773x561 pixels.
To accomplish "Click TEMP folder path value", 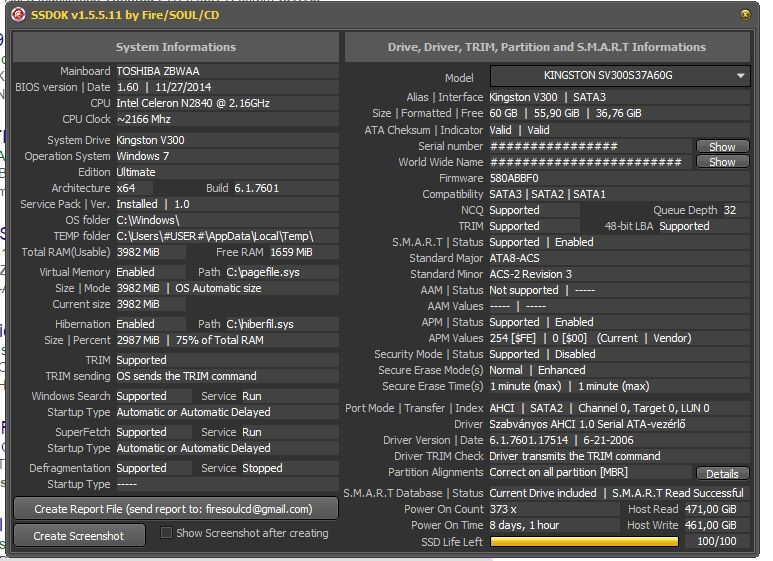I will 214,236.
